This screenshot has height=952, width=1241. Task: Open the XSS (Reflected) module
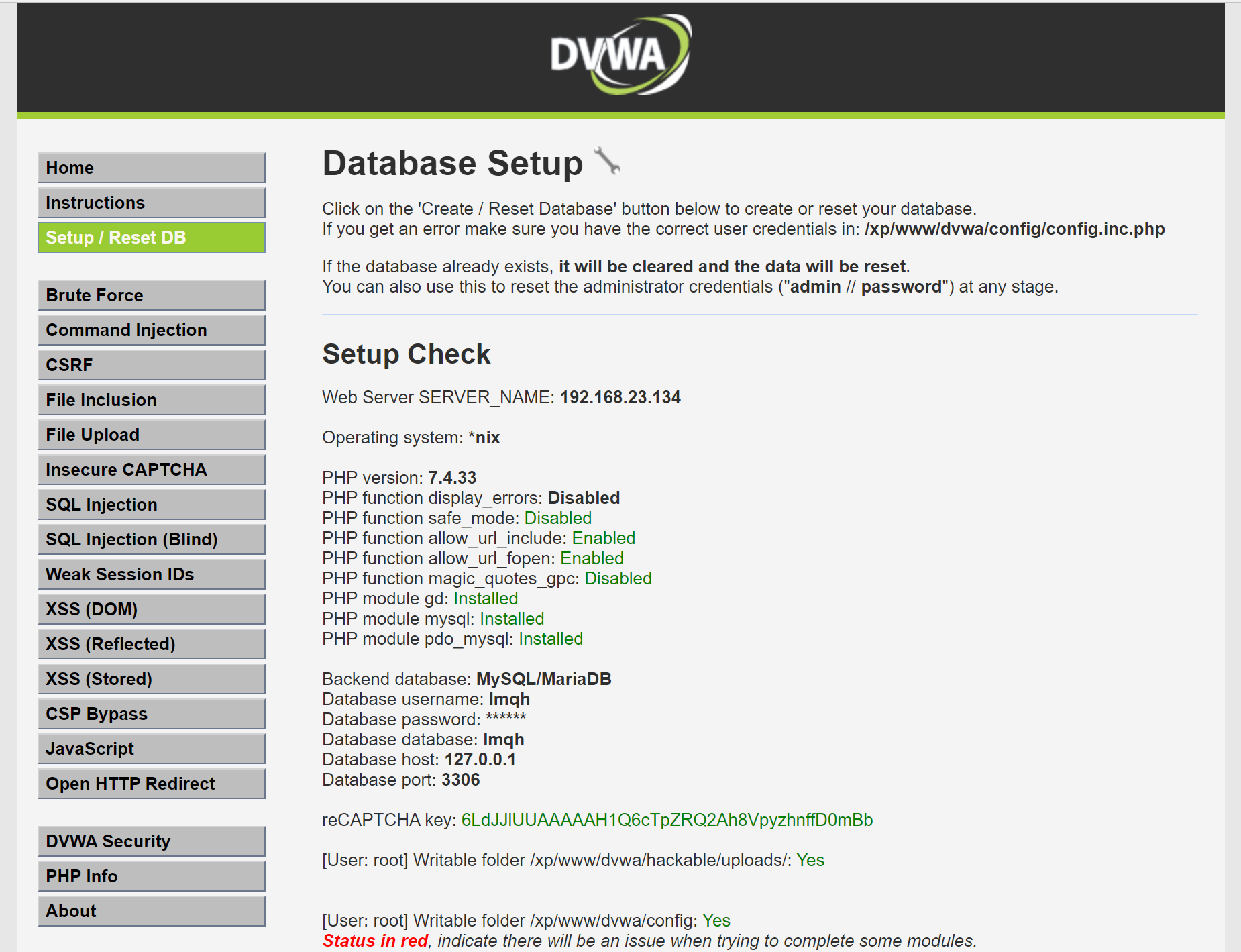click(152, 644)
